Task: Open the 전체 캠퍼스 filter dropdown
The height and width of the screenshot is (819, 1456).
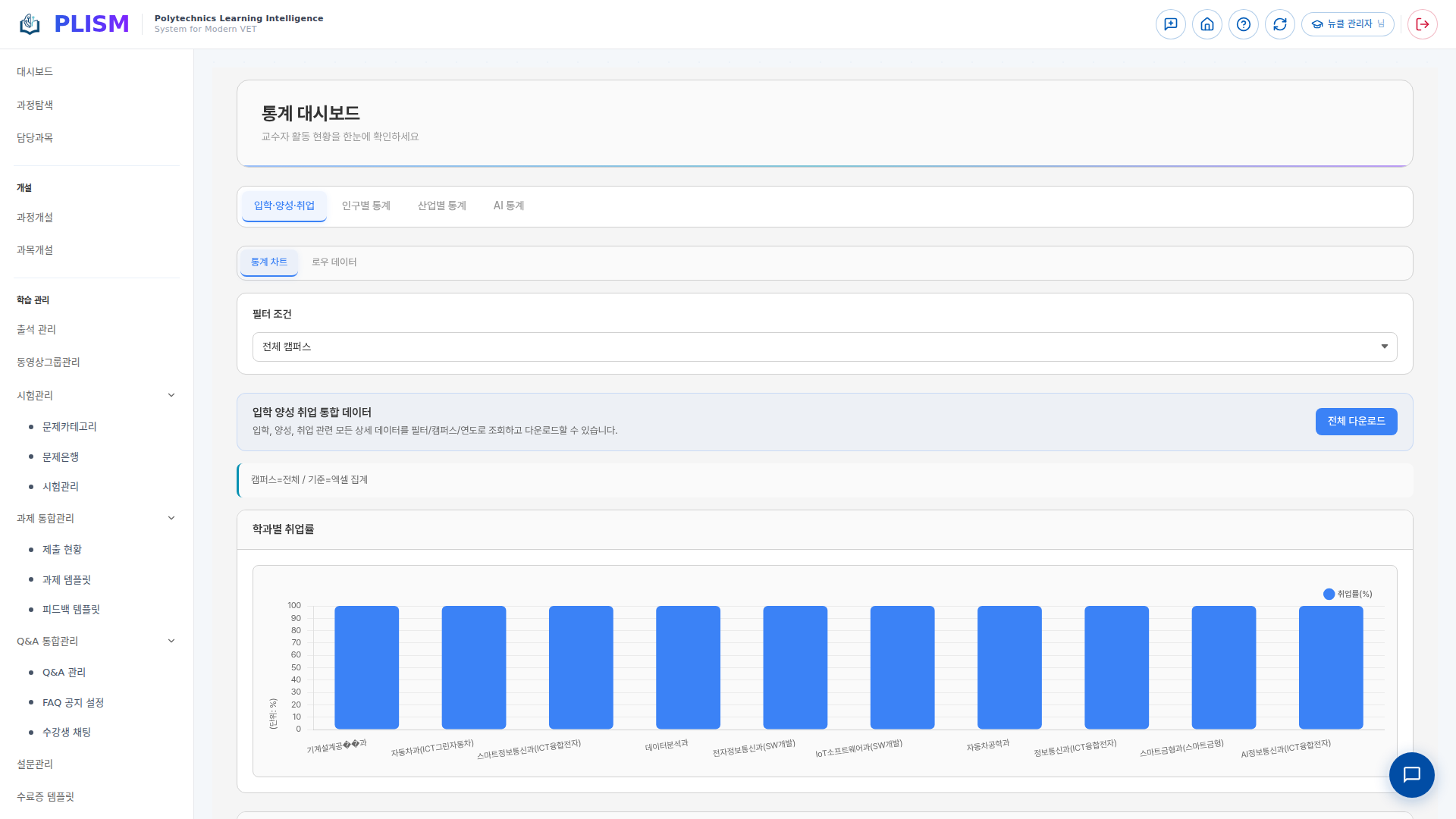Action: (824, 347)
